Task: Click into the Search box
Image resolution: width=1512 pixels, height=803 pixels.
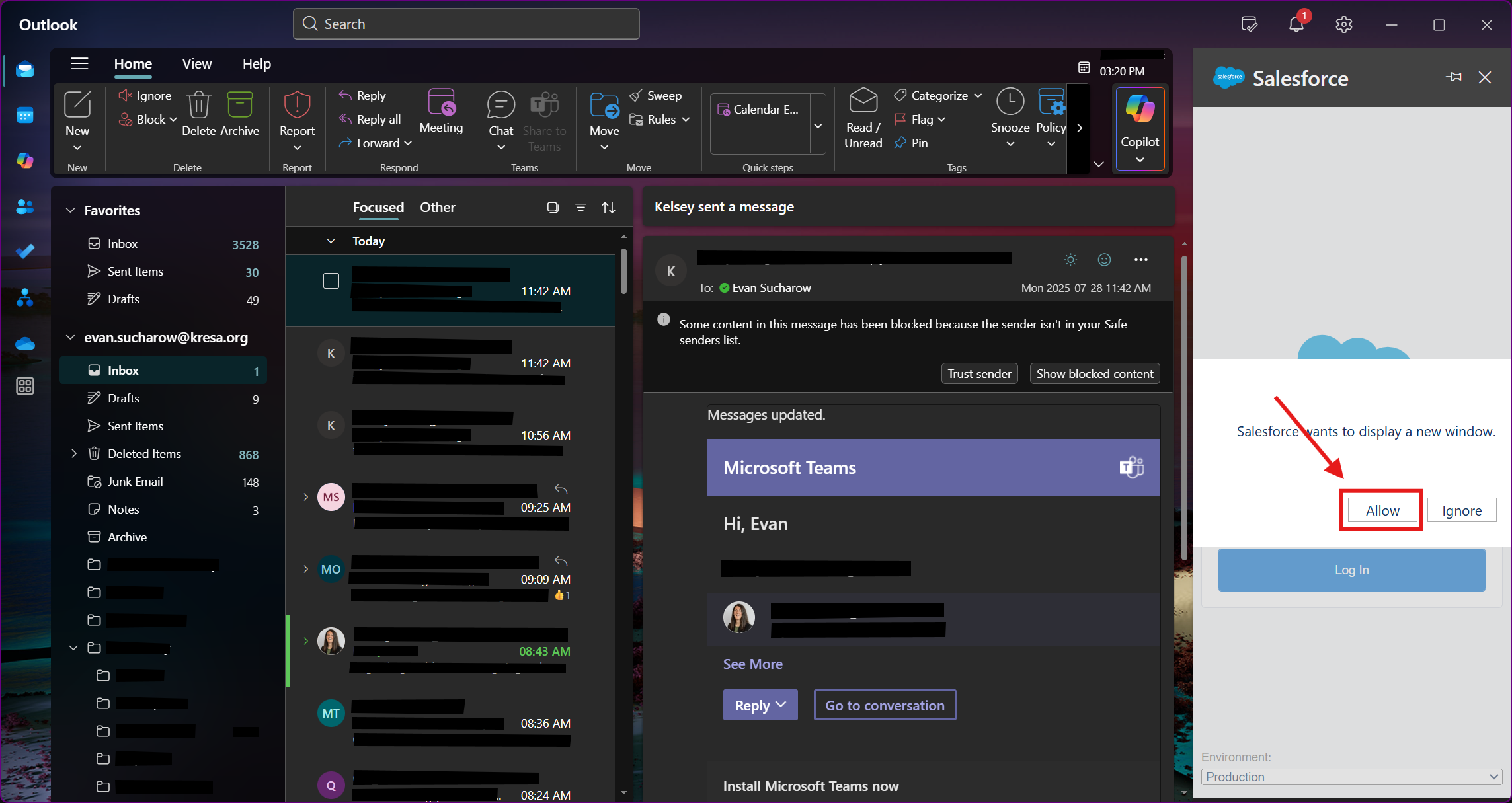Action: (x=466, y=24)
